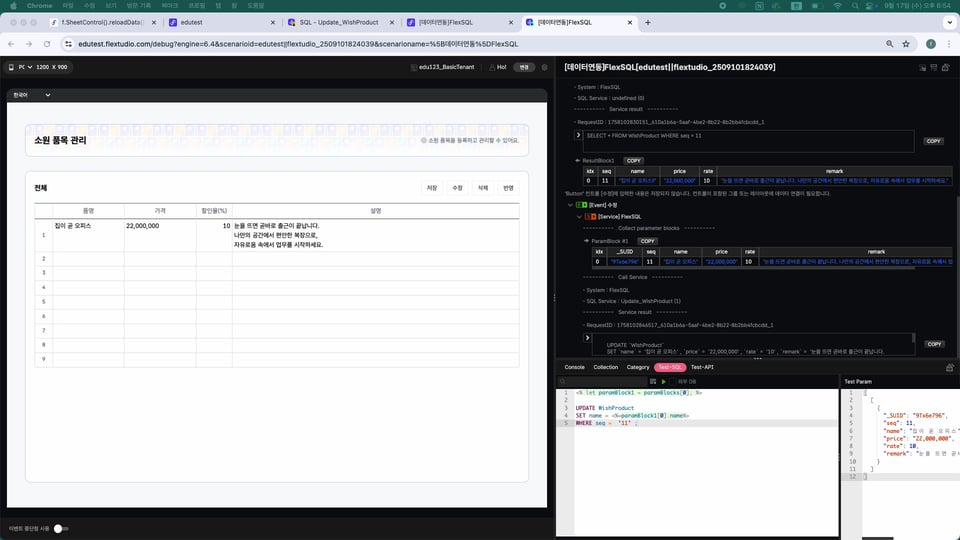Open the Chrome profile avatar
Image resolution: width=960 pixels, height=540 pixels.
[931, 44]
